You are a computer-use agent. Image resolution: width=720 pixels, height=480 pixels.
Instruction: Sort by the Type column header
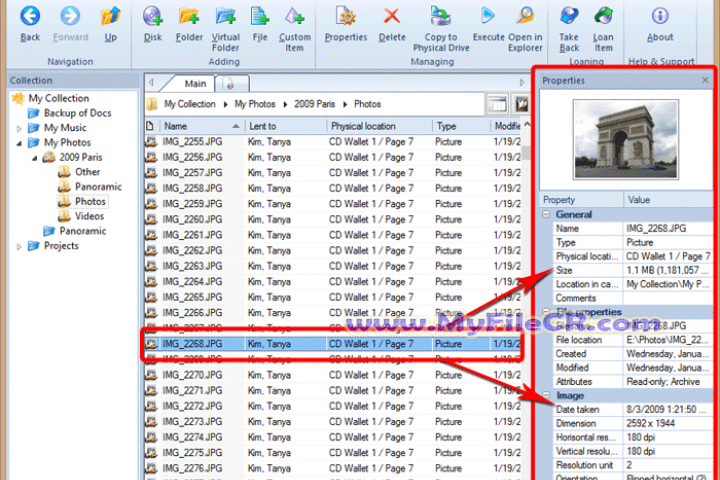pos(461,126)
